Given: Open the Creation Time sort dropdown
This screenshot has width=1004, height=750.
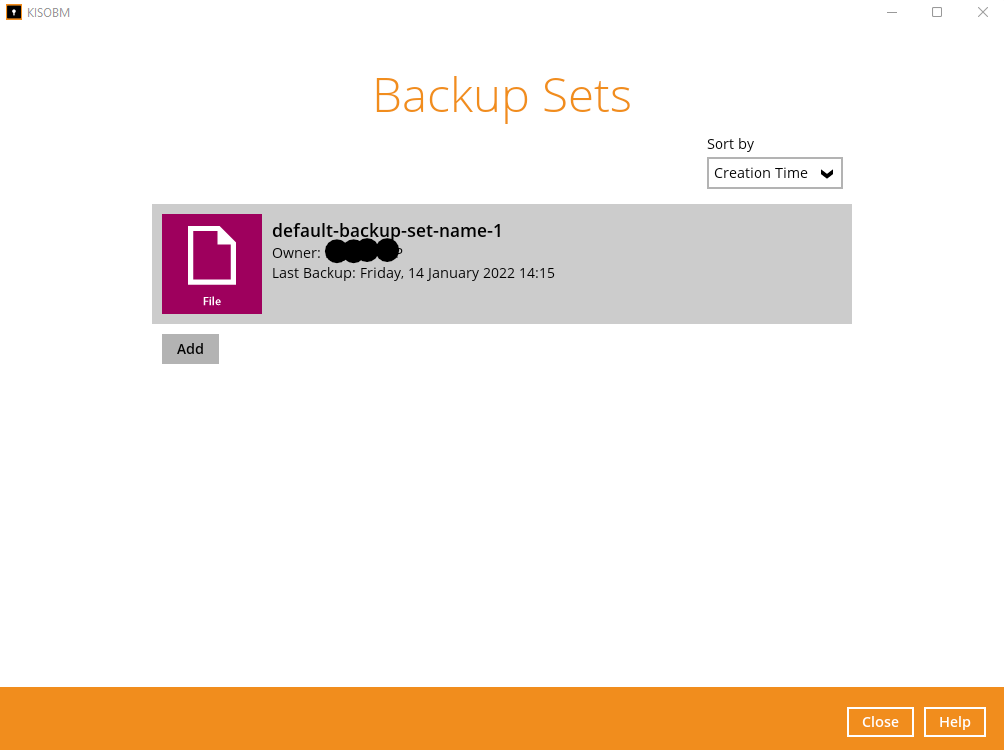Looking at the screenshot, I should [774, 173].
